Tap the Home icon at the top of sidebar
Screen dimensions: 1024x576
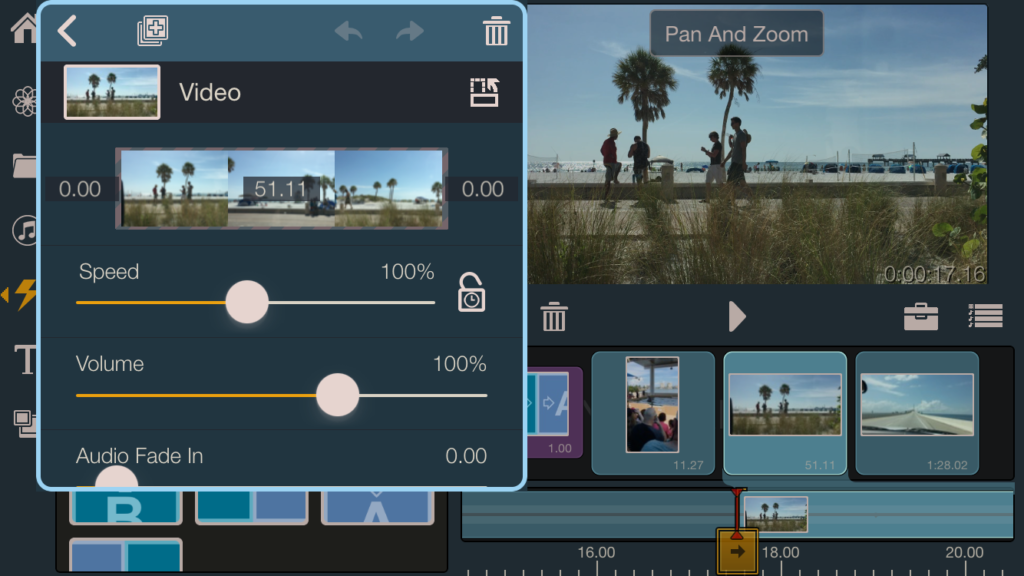pyautogui.click(x=24, y=30)
